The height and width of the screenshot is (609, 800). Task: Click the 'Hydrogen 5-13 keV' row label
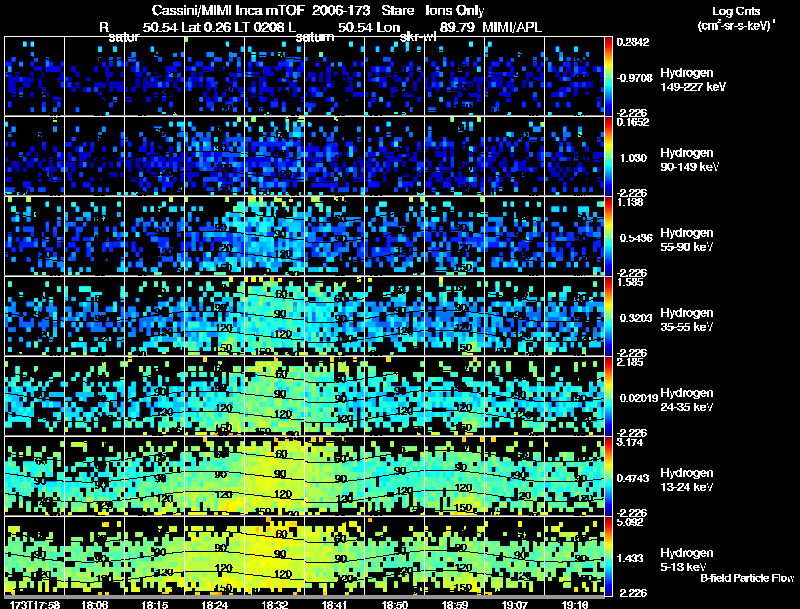click(x=687, y=560)
